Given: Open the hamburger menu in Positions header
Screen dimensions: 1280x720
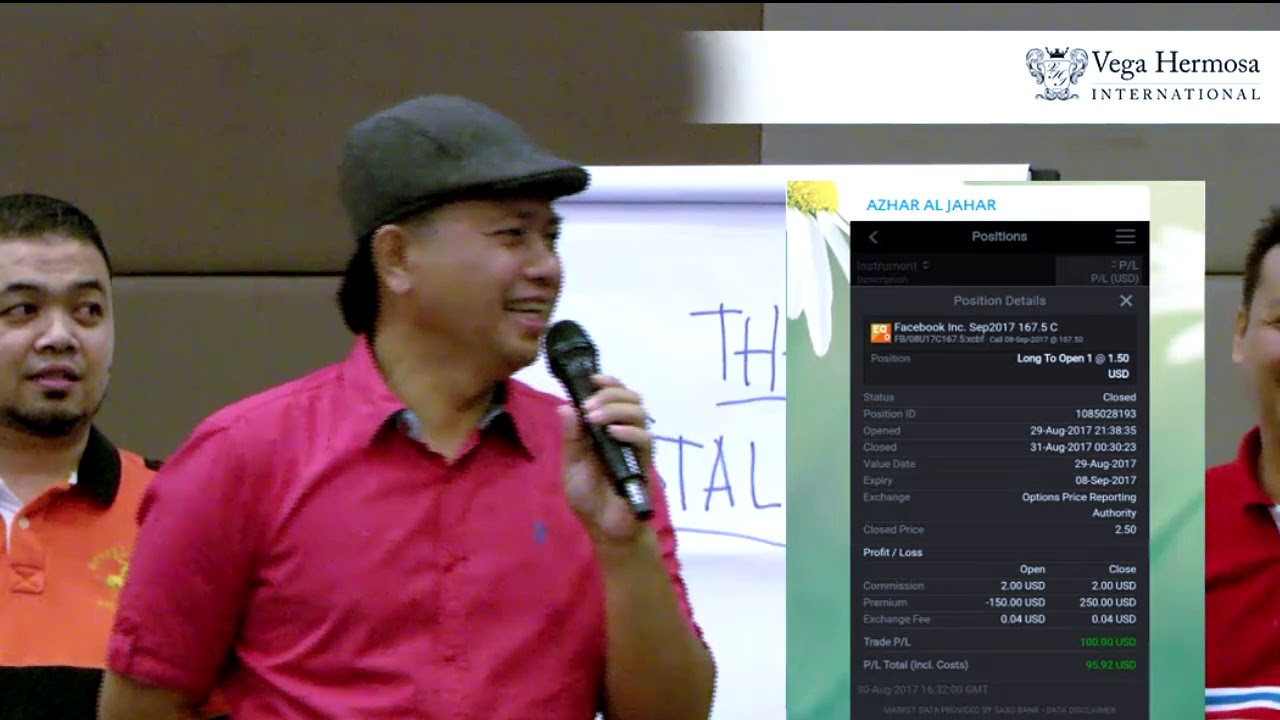Looking at the screenshot, I should tap(1125, 237).
